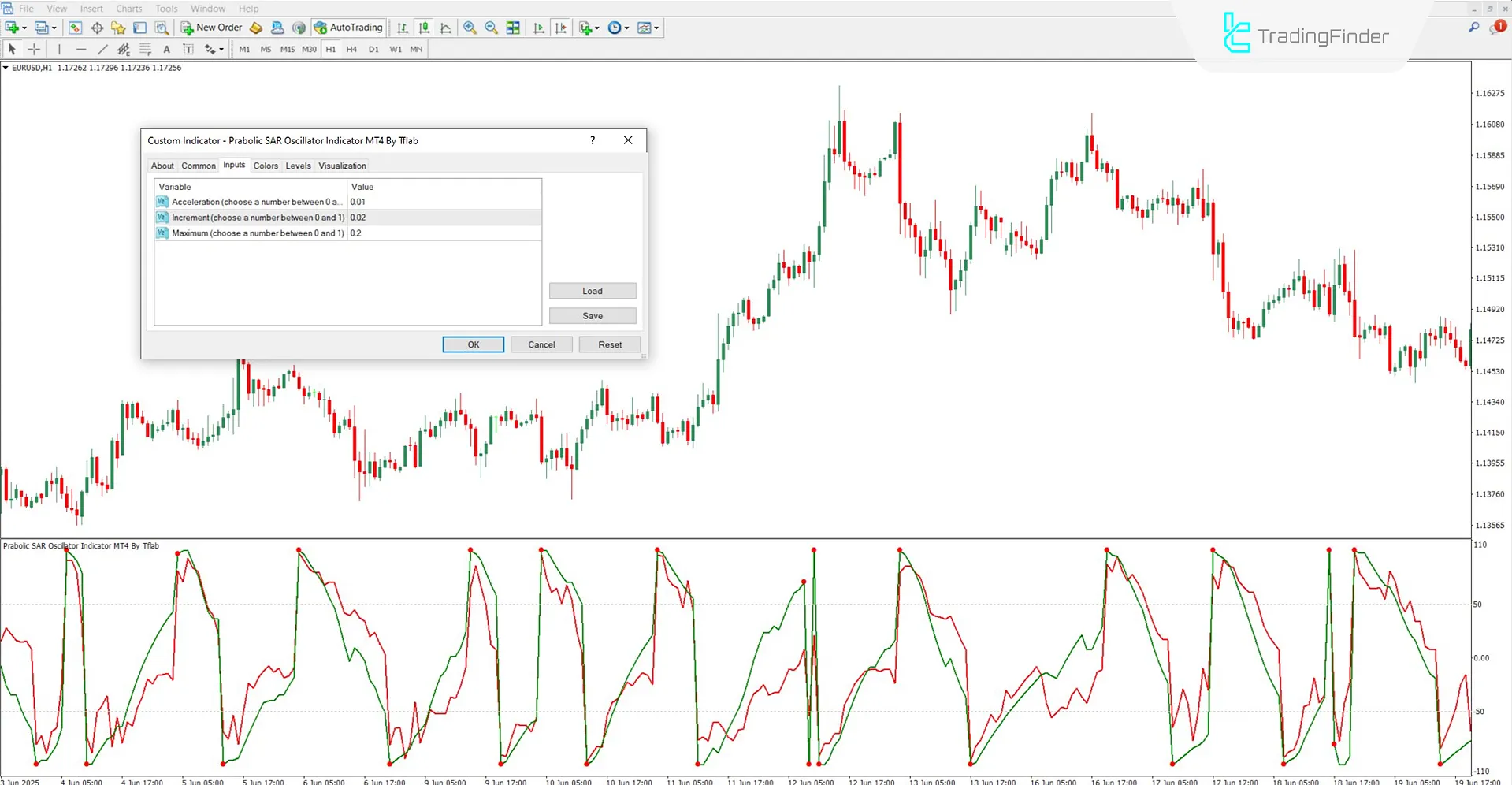
Task: Select the Fibonacci retracement tool
Action: point(146,49)
